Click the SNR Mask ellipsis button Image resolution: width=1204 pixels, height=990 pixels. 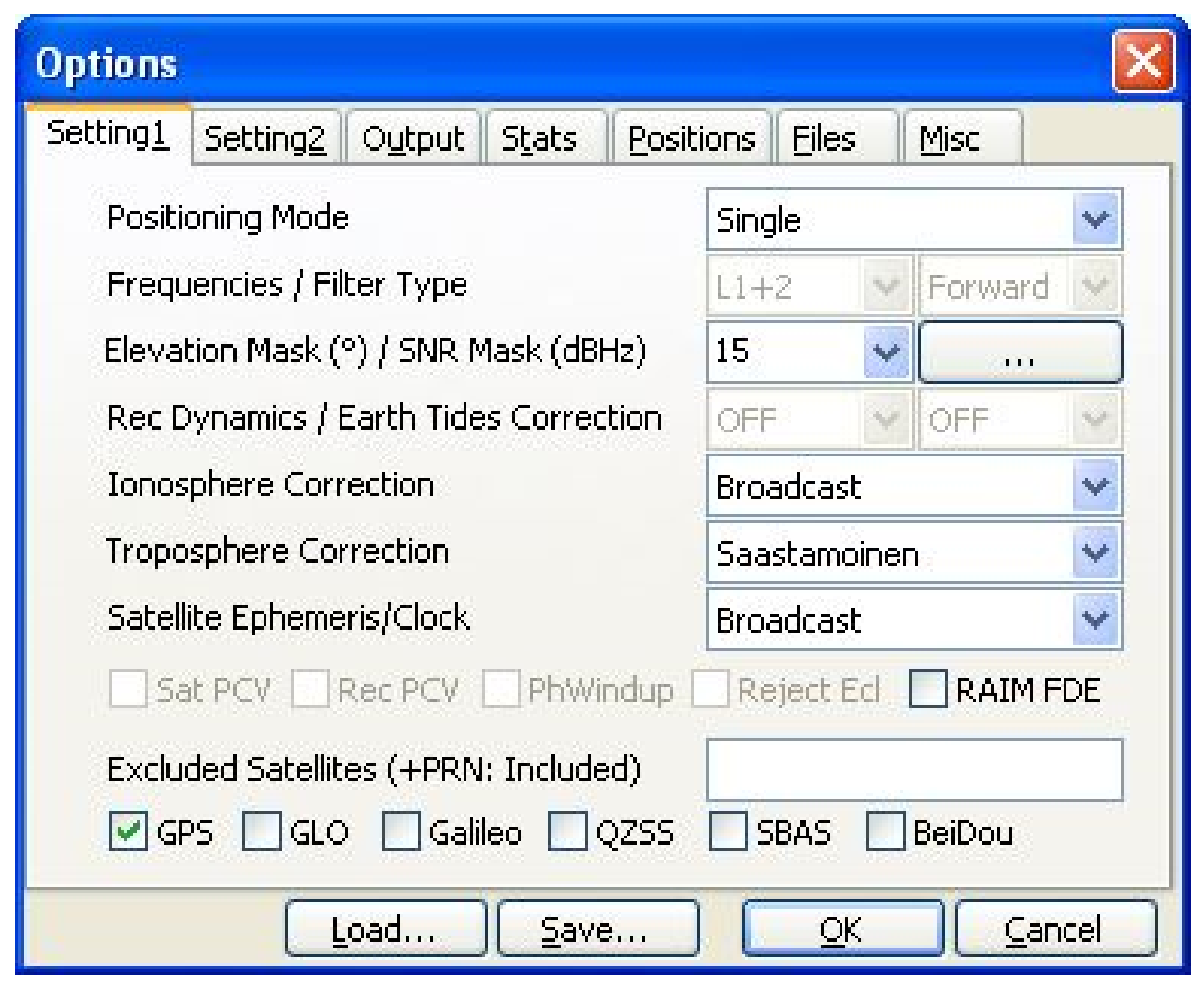coord(1020,352)
